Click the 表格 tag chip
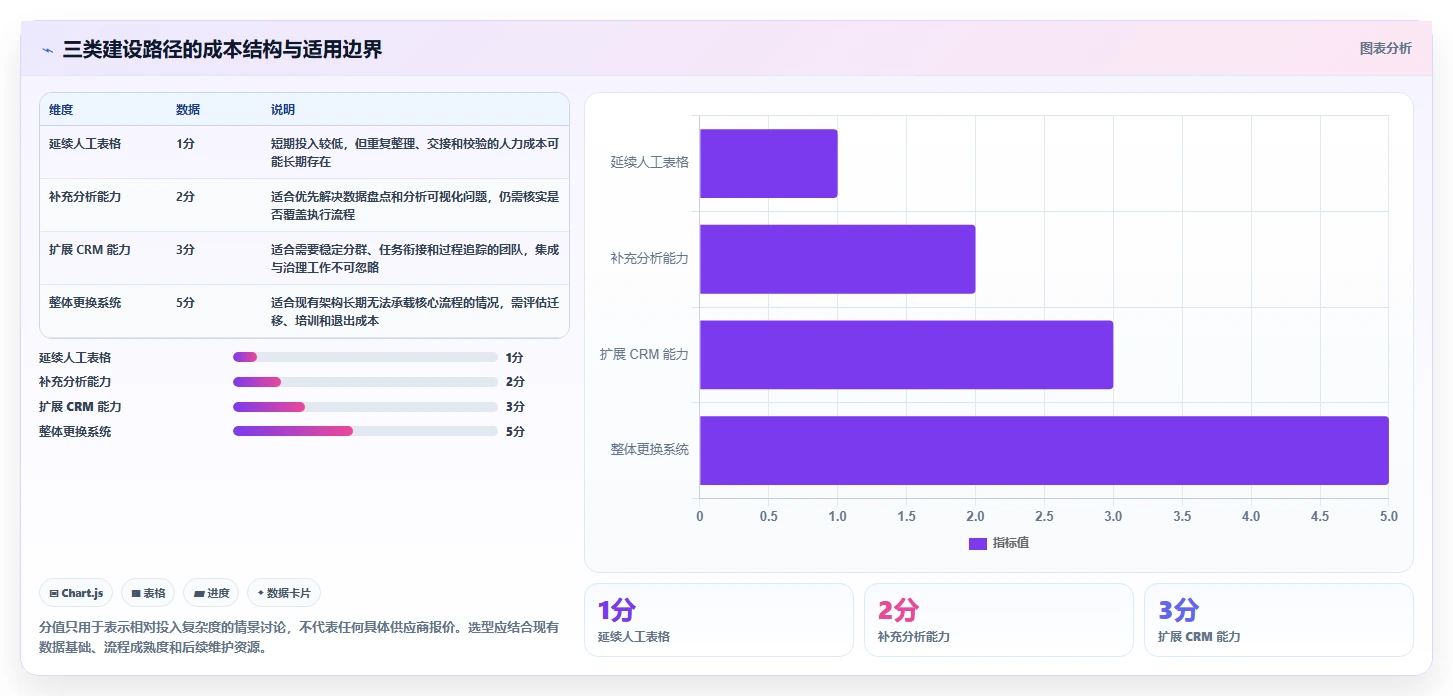 coord(148,593)
